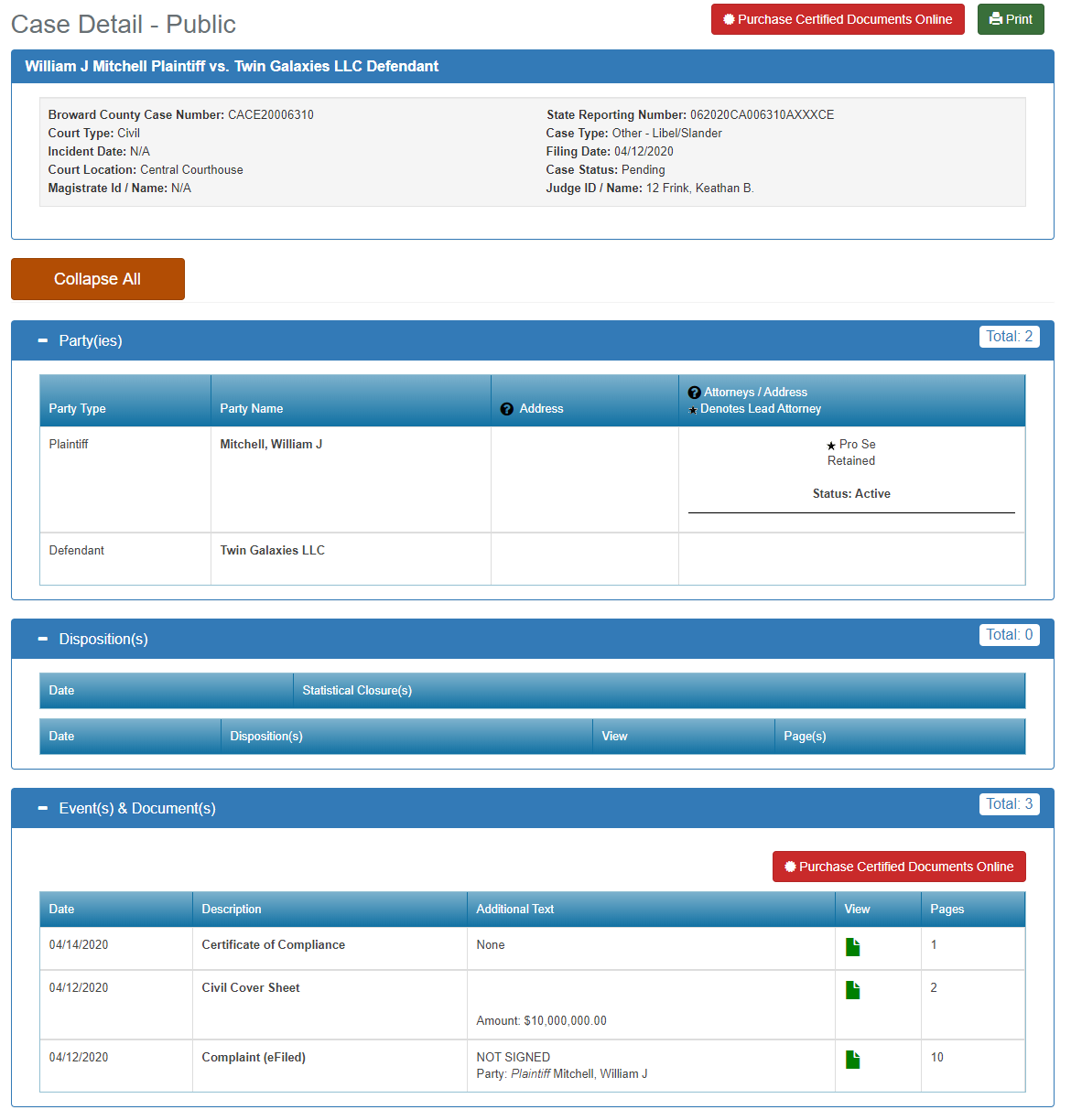The image size is (1071, 1120).
Task: Collapse the Disposition(s) section
Action: [42, 639]
